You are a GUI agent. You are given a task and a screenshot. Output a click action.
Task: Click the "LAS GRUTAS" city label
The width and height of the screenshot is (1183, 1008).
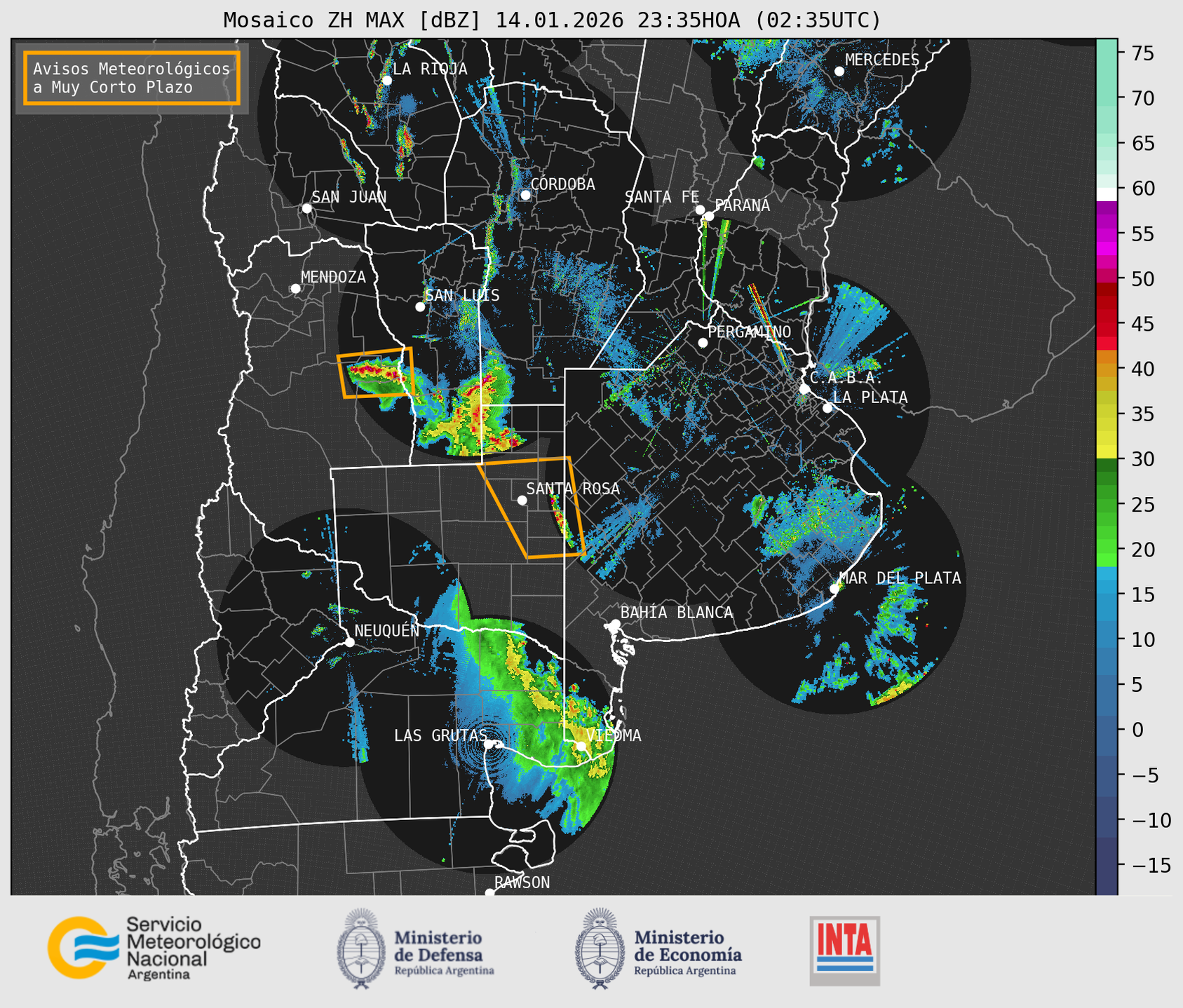[x=440, y=735]
